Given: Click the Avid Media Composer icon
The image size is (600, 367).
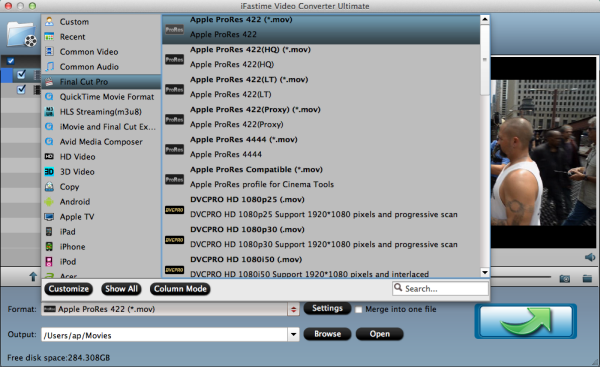Looking at the screenshot, I should (49, 142).
